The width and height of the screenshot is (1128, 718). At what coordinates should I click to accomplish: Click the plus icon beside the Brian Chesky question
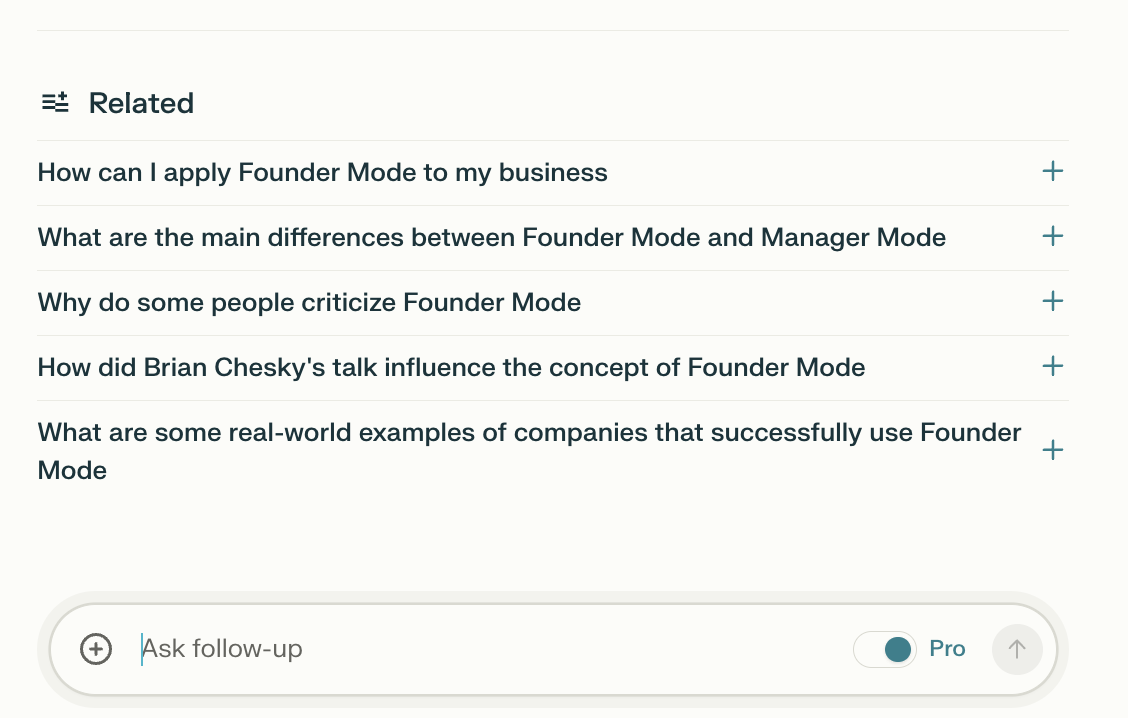pyautogui.click(x=1052, y=366)
